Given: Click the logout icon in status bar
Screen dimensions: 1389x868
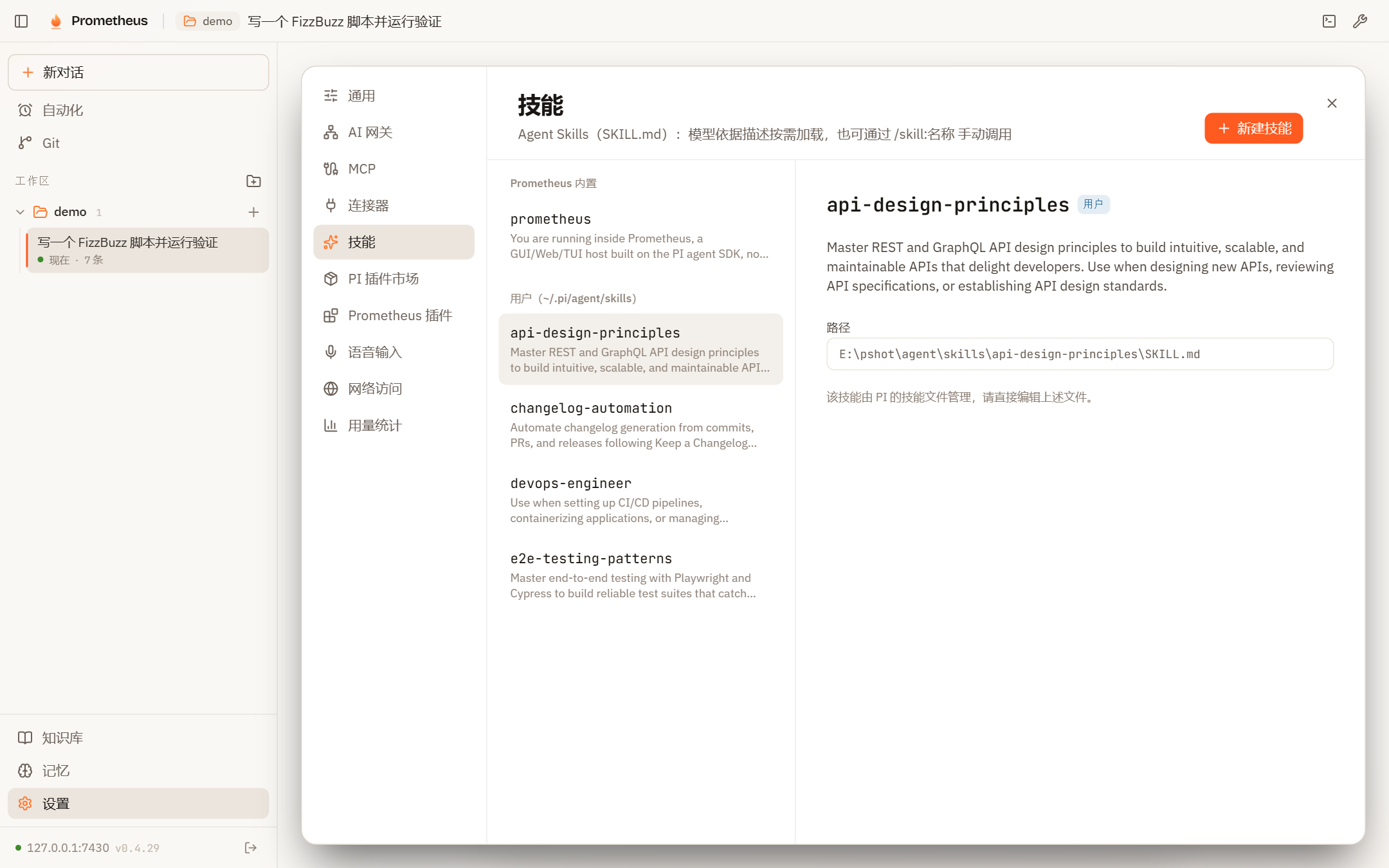Looking at the screenshot, I should coord(251,847).
